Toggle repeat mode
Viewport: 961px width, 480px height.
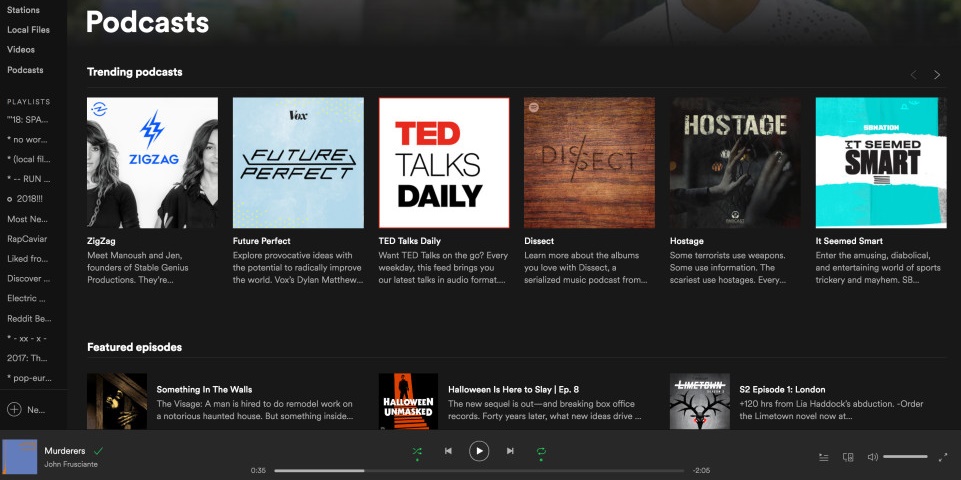541,451
